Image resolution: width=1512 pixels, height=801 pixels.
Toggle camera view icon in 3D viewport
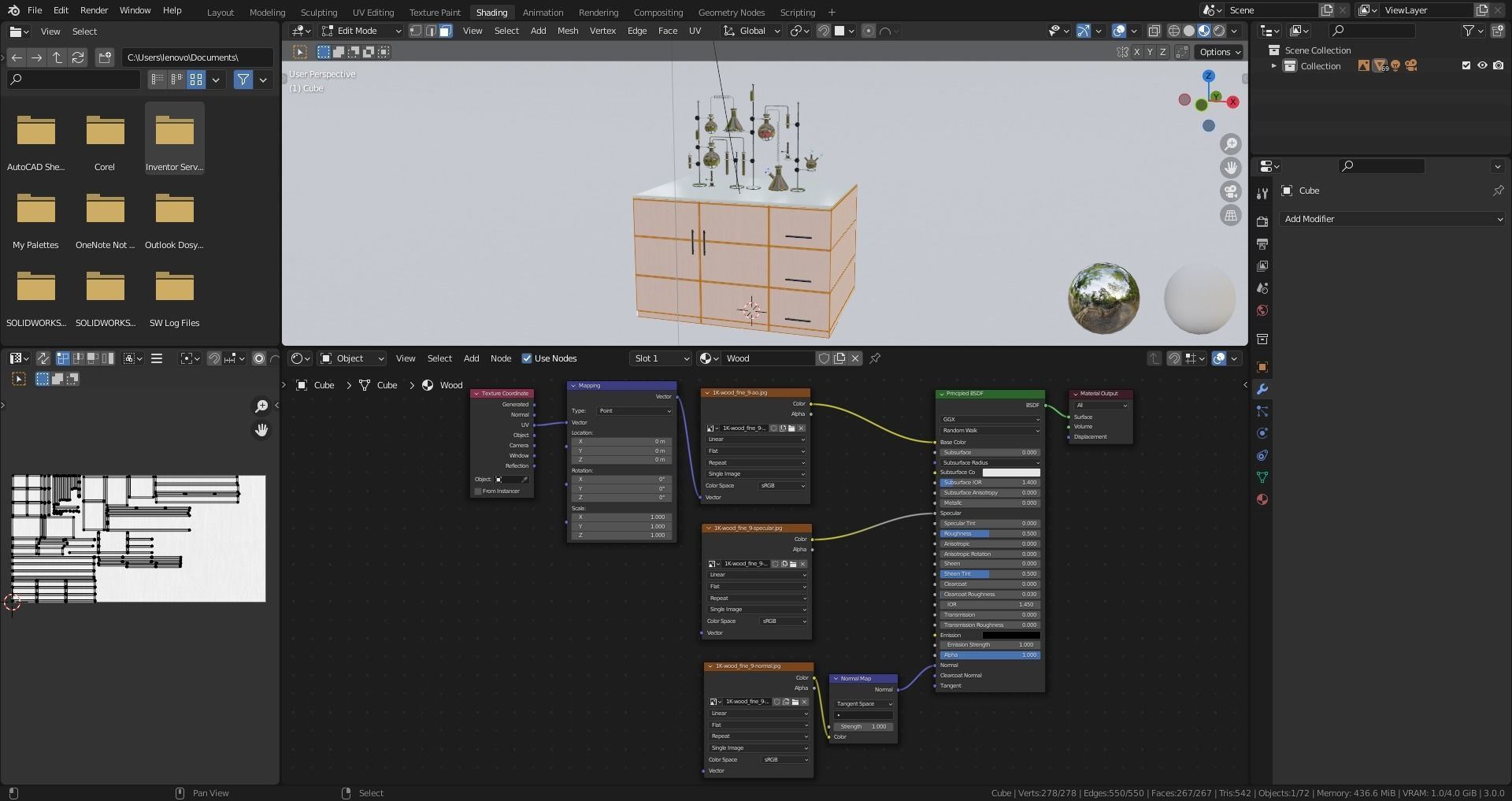tap(1230, 191)
